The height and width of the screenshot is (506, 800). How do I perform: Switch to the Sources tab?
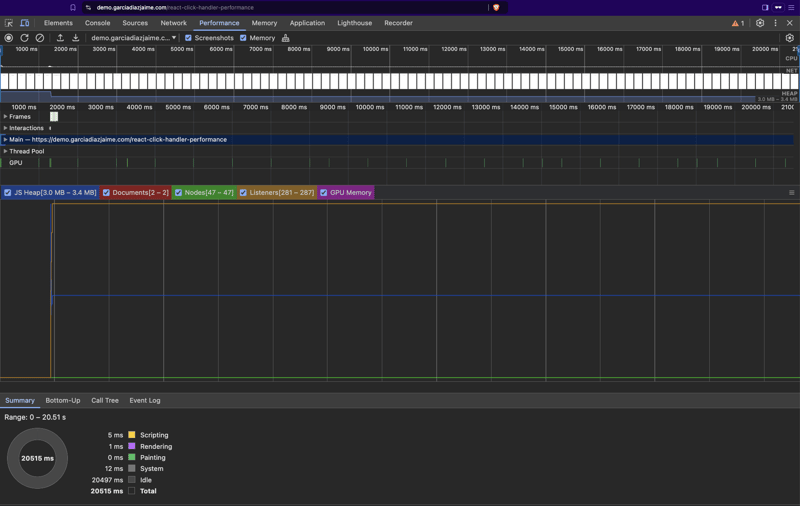[x=135, y=23]
